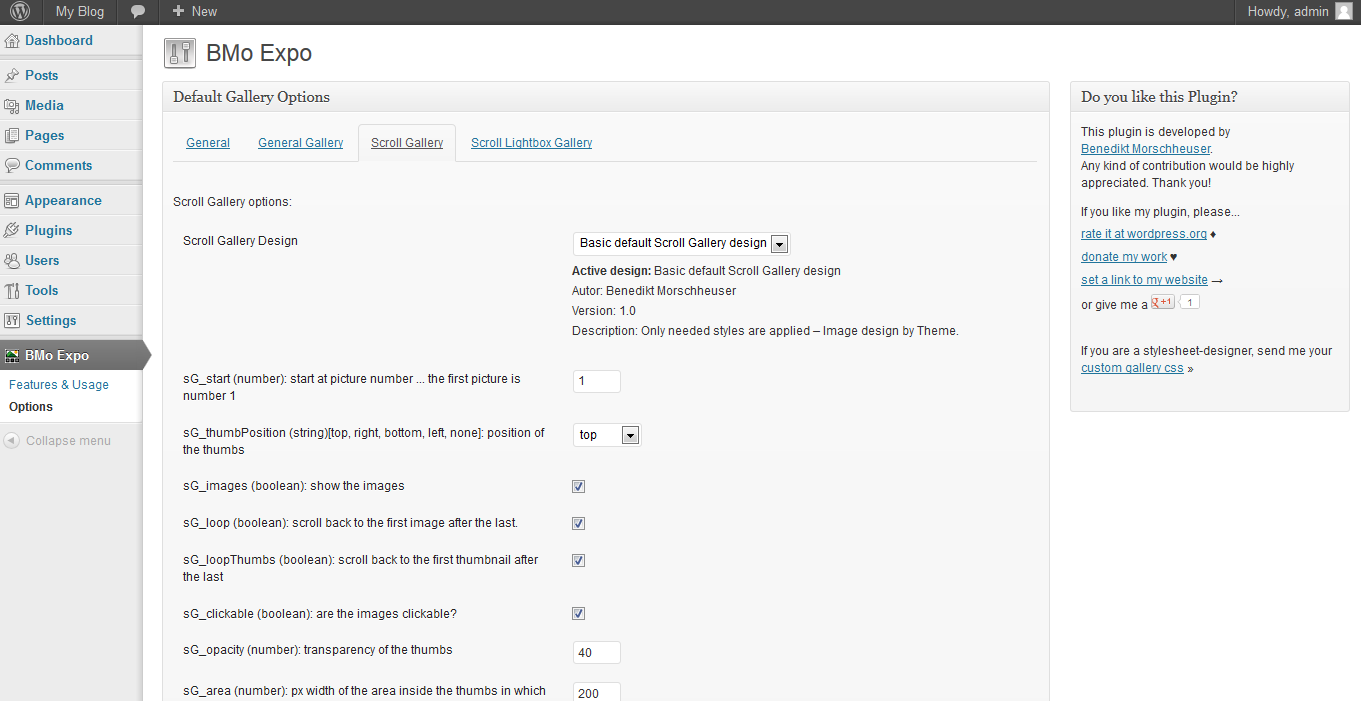Click the WordPress logo icon in admin bar
The image size is (1361, 701).
20,11
